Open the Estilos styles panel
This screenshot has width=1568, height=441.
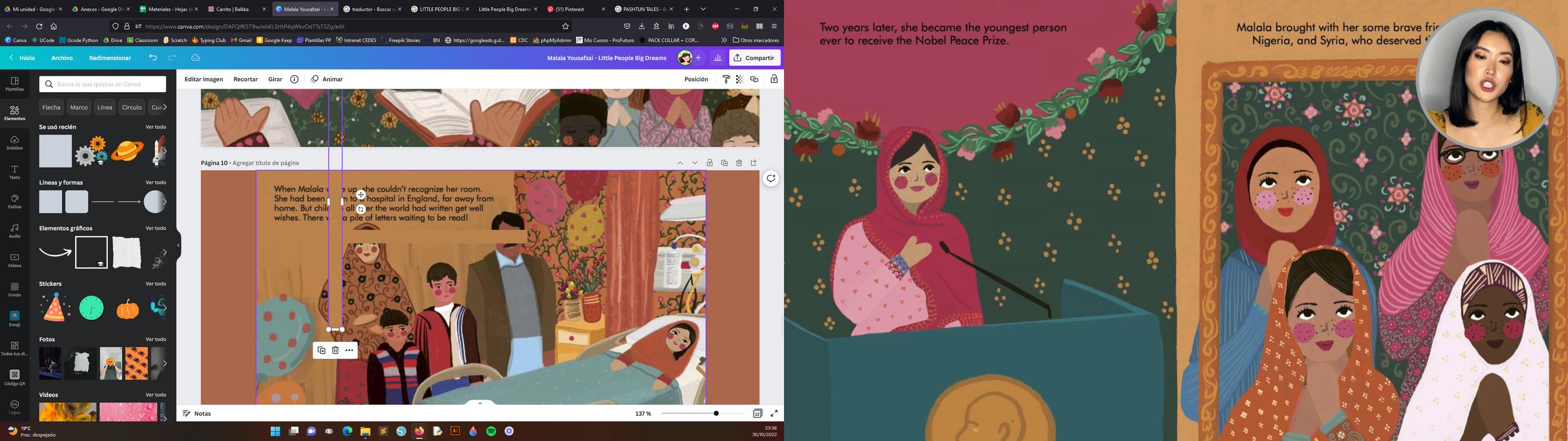click(x=15, y=202)
